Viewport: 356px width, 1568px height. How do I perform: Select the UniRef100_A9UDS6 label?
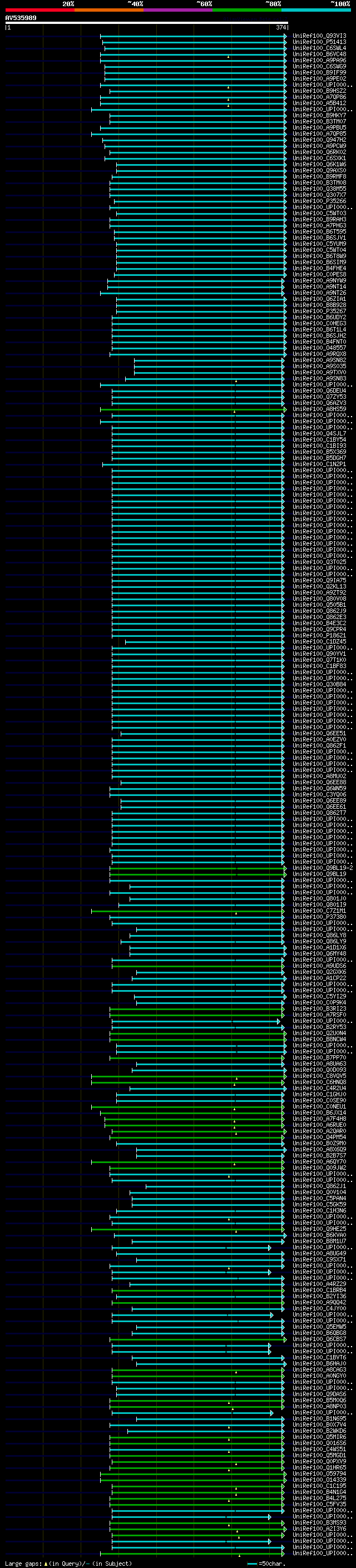click(319, 966)
